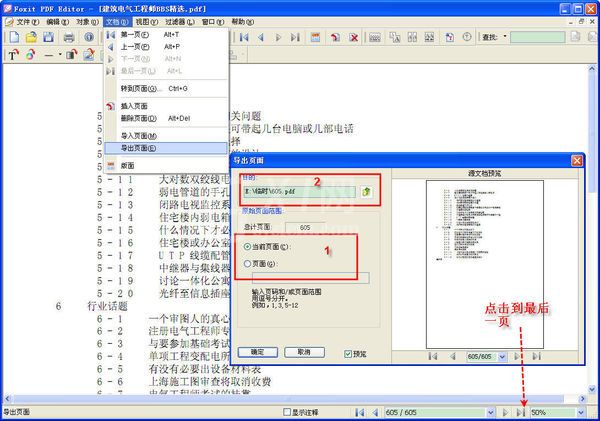Open the 过滤器 menu
Image resolution: width=600 pixels, height=421 pixels.
(180, 22)
